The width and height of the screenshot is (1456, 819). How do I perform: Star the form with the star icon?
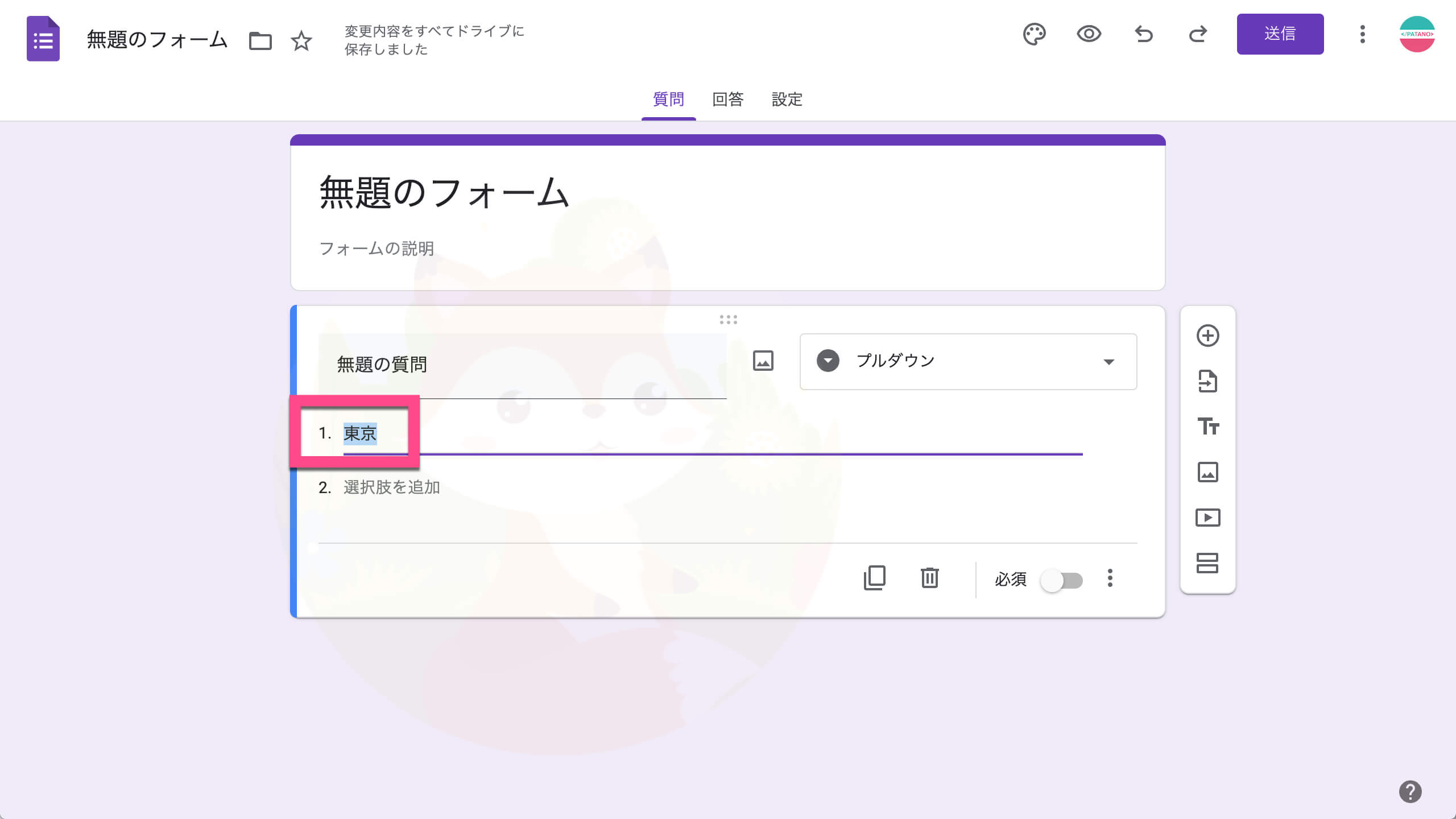pos(301,41)
